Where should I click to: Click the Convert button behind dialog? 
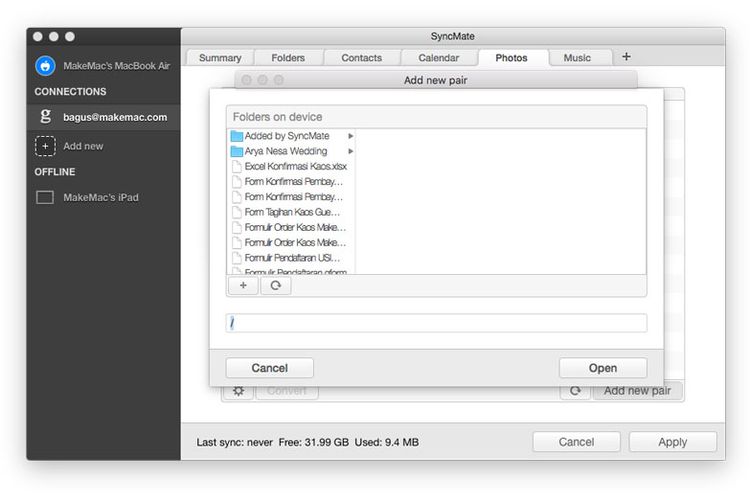287,390
